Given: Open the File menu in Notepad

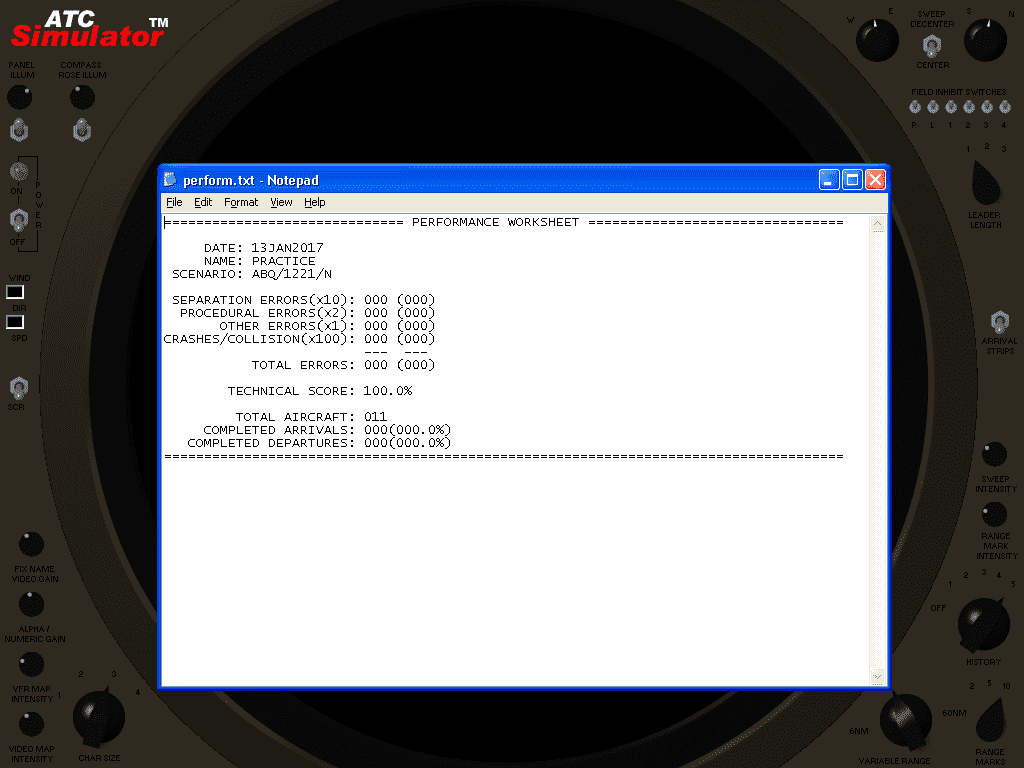Looking at the screenshot, I should click(174, 202).
